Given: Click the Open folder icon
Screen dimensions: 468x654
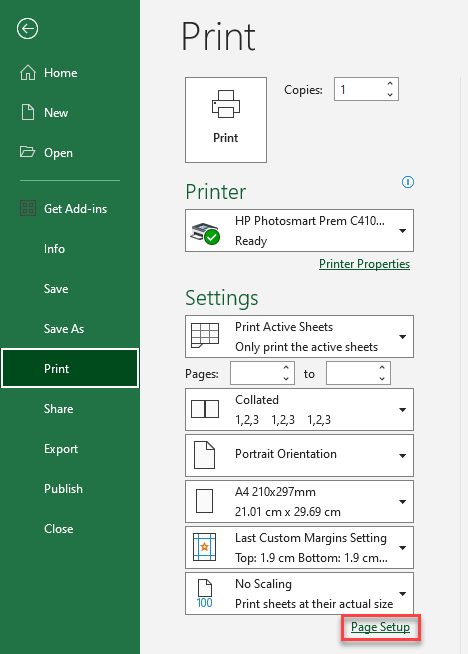Looking at the screenshot, I should point(28,152).
